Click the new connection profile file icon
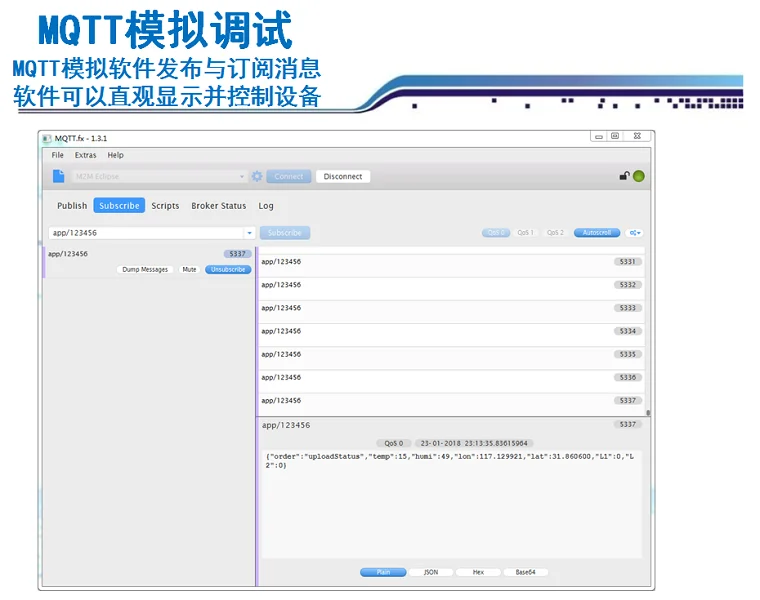Image resolution: width=760 pixels, height=600 pixels. click(x=59, y=176)
